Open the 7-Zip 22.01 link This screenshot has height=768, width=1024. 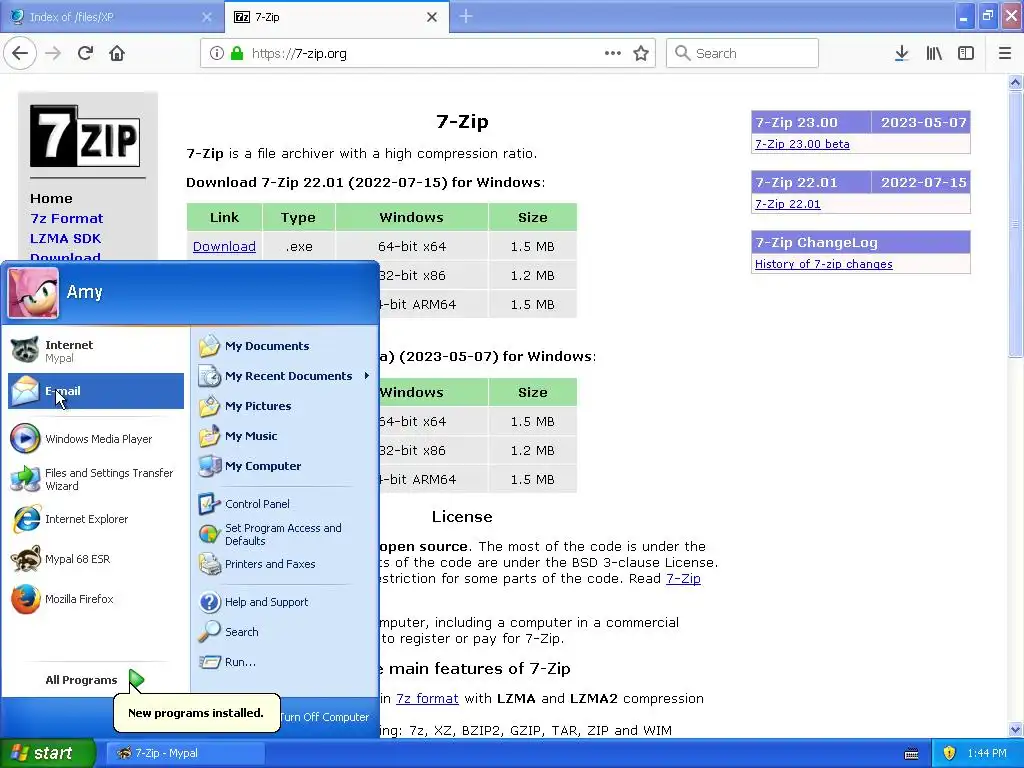click(788, 204)
